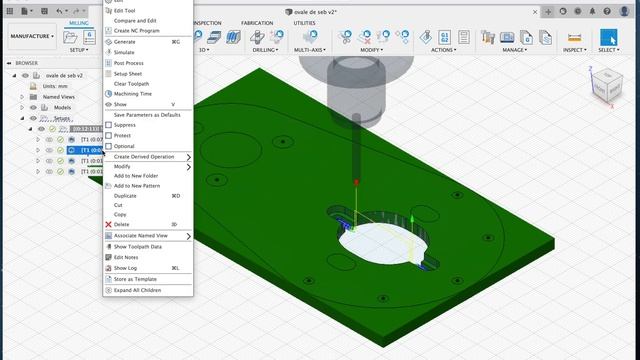Expand the Named Views tree node
Image resolution: width=640 pixels, height=360 pixels.
[22, 97]
